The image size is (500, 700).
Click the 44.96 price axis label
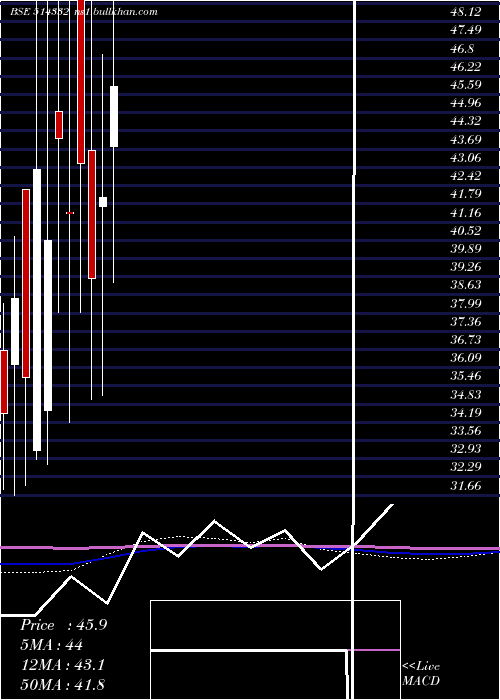point(466,103)
